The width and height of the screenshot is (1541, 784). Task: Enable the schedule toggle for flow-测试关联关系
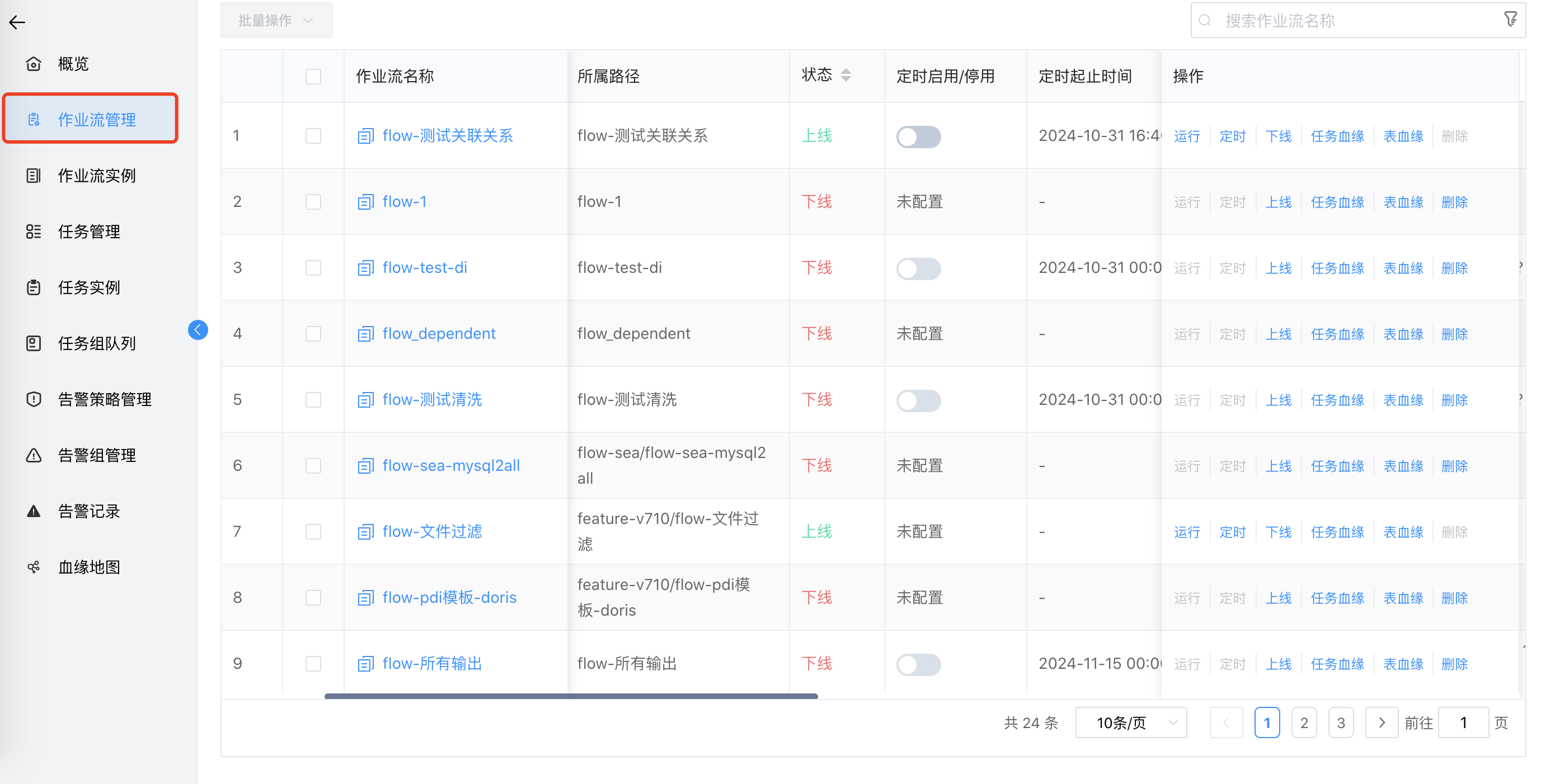tap(919, 136)
